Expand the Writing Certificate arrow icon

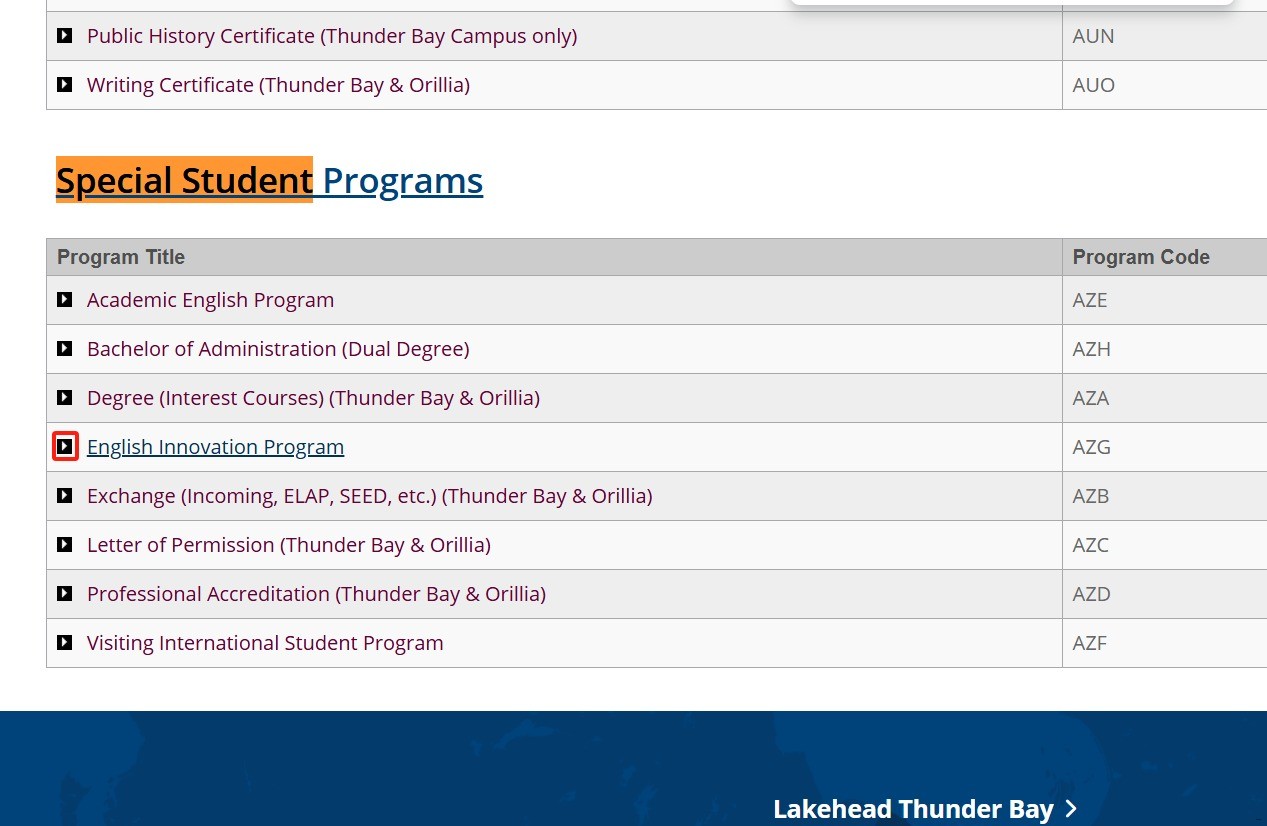click(65, 85)
